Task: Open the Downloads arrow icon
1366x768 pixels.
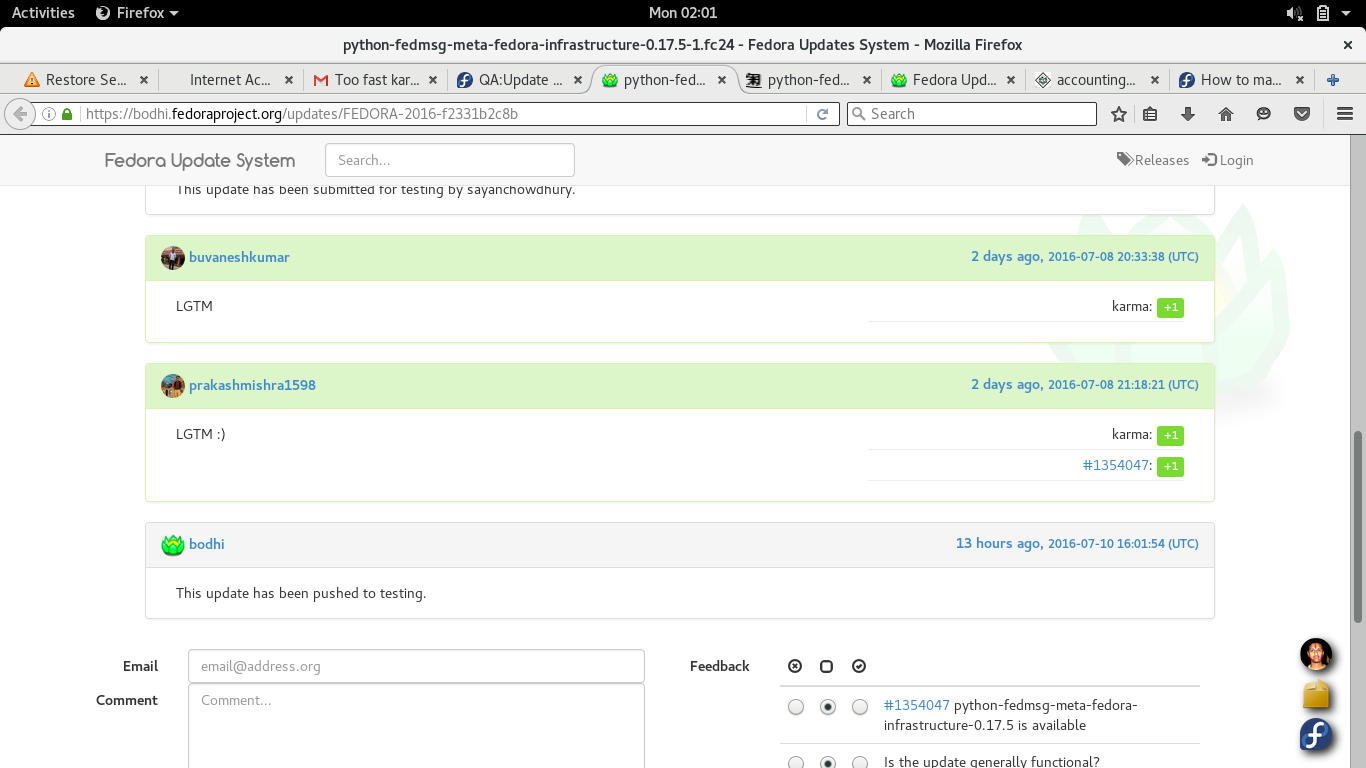Action: (1188, 114)
